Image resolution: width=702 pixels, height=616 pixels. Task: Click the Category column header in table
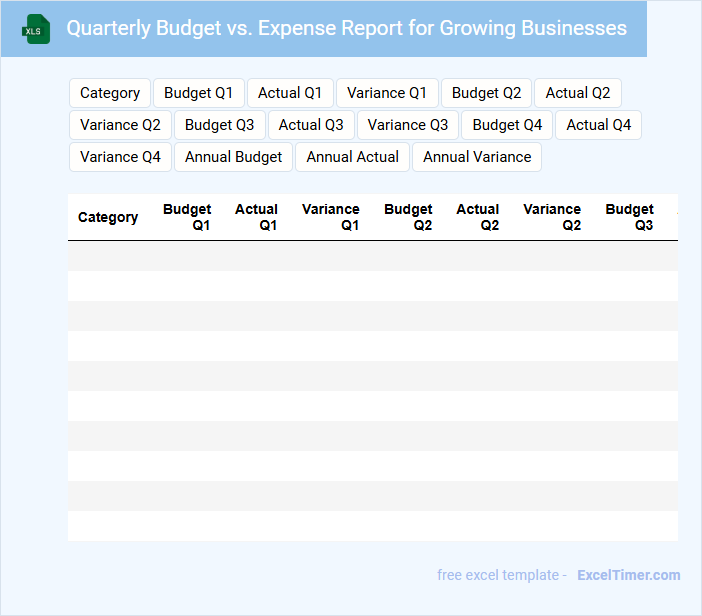click(x=108, y=217)
